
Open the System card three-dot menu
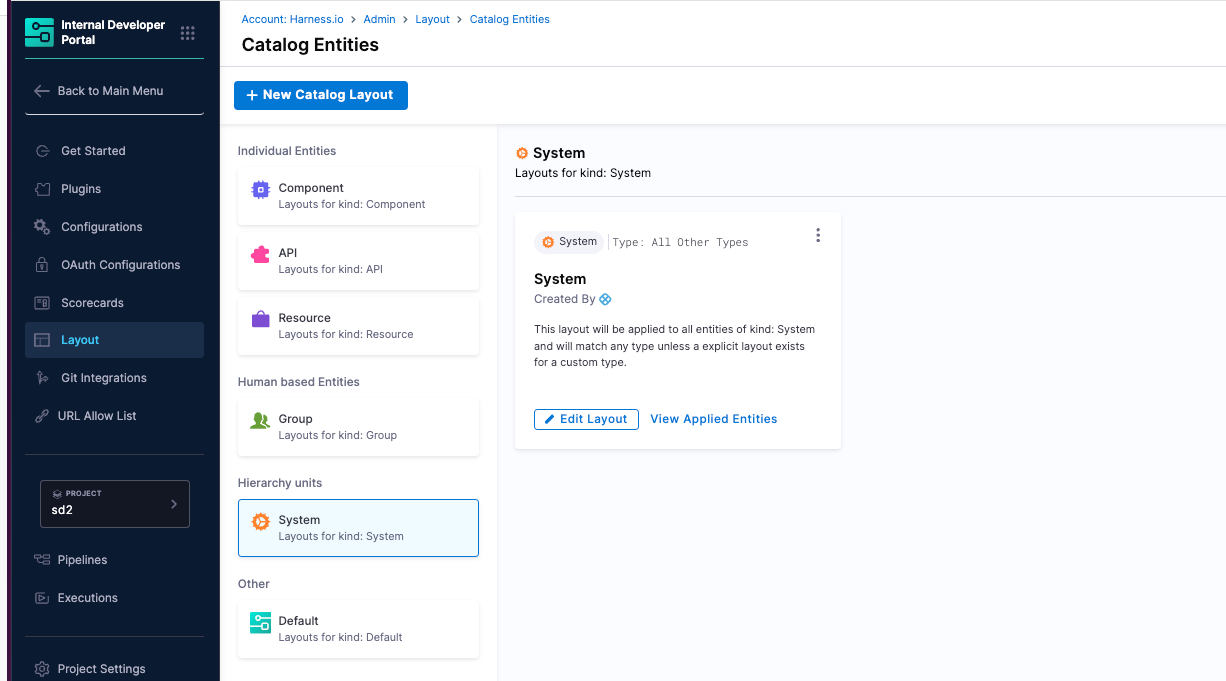tap(818, 235)
